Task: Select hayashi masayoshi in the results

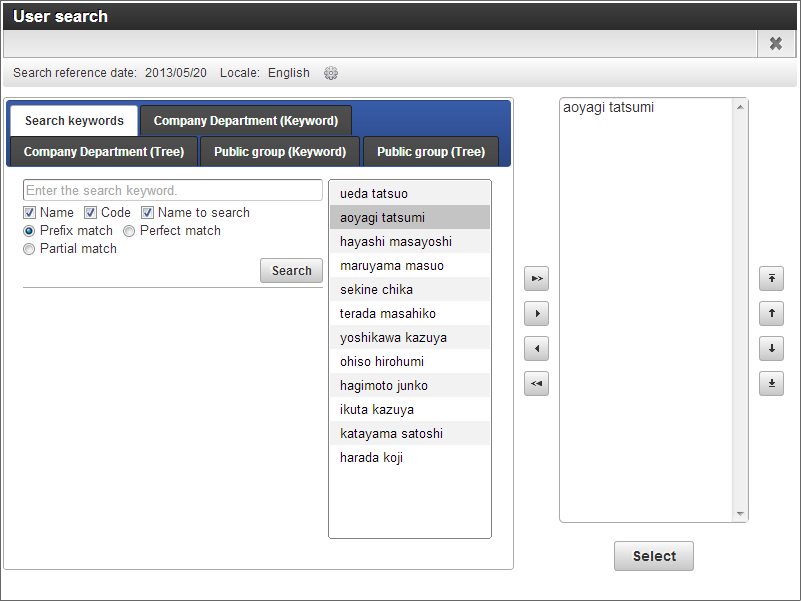Action: click(410, 241)
